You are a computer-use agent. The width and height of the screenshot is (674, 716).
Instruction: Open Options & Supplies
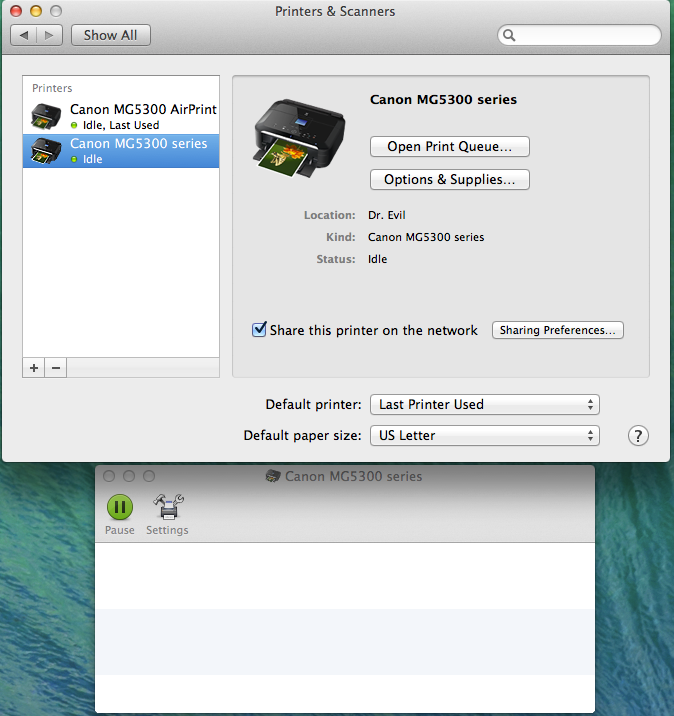coord(449,179)
